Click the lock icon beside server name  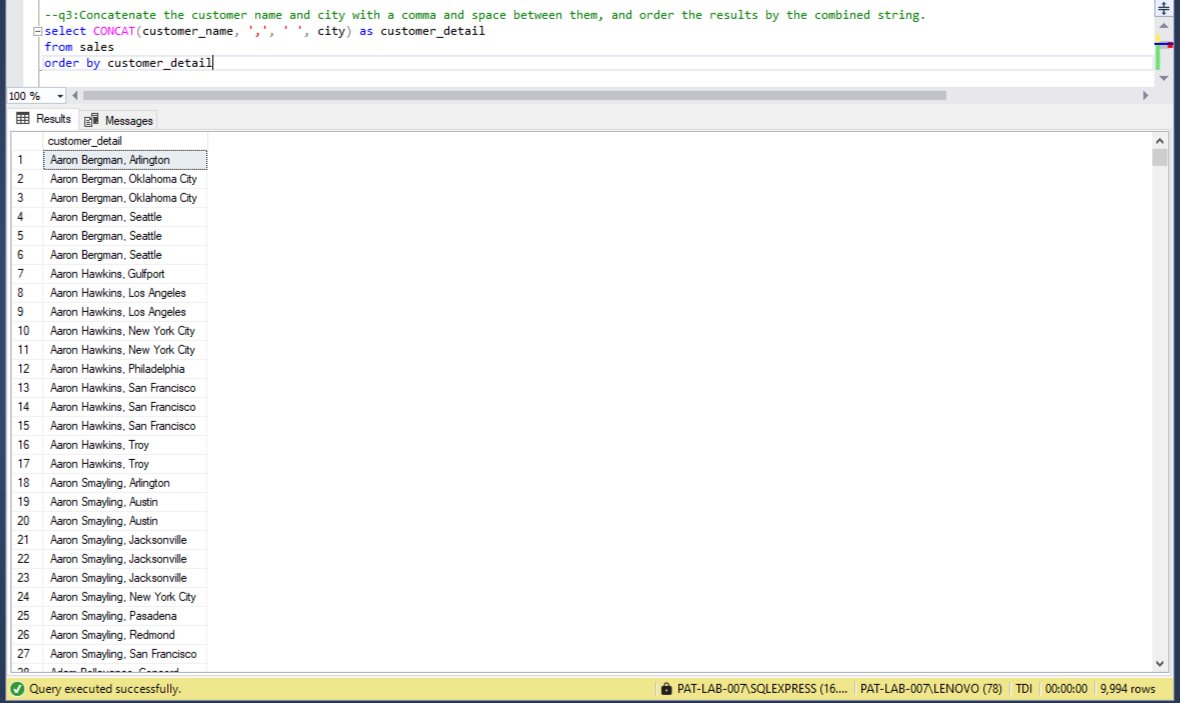click(x=666, y=689)
